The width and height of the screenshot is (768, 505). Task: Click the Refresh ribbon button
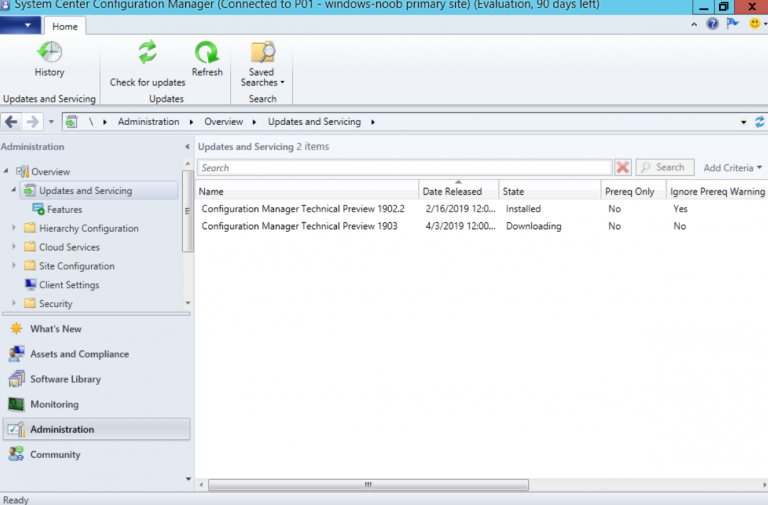coord(207,59)
